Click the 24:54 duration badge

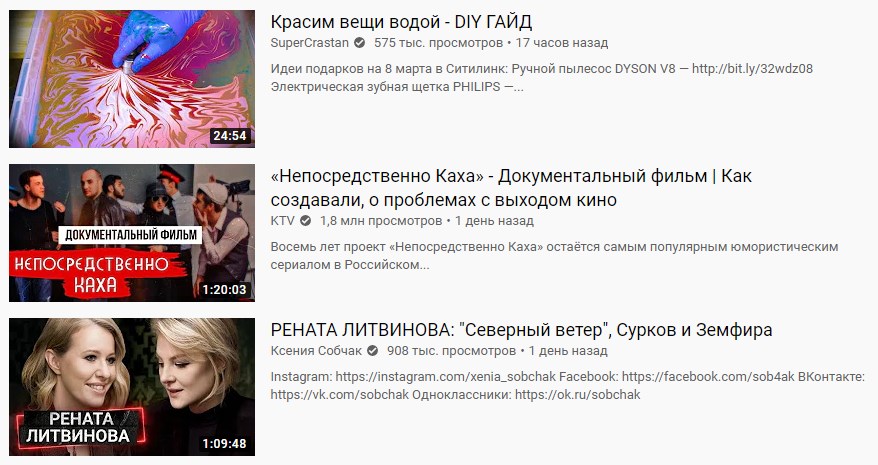[x=230, y=136]
